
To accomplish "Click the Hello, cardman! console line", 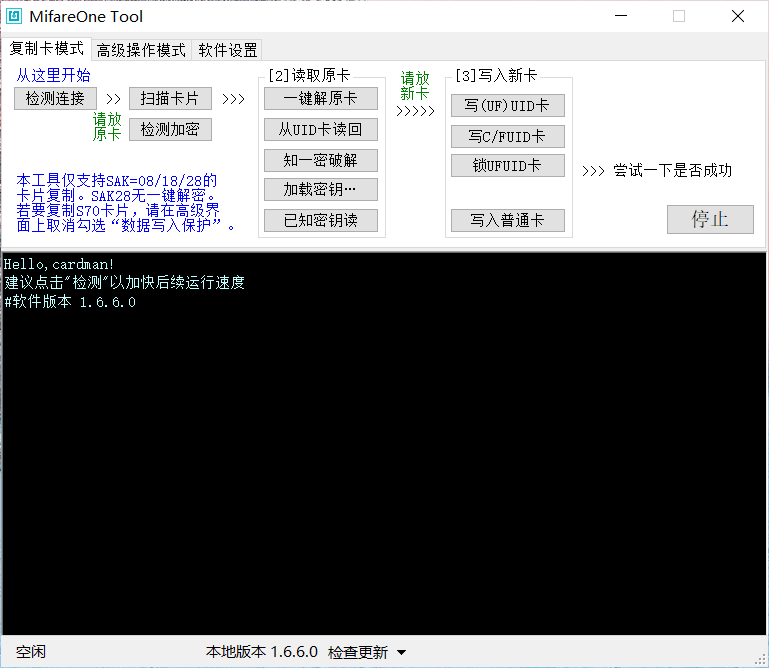I will pyautogui.click(x=59, y=264).
